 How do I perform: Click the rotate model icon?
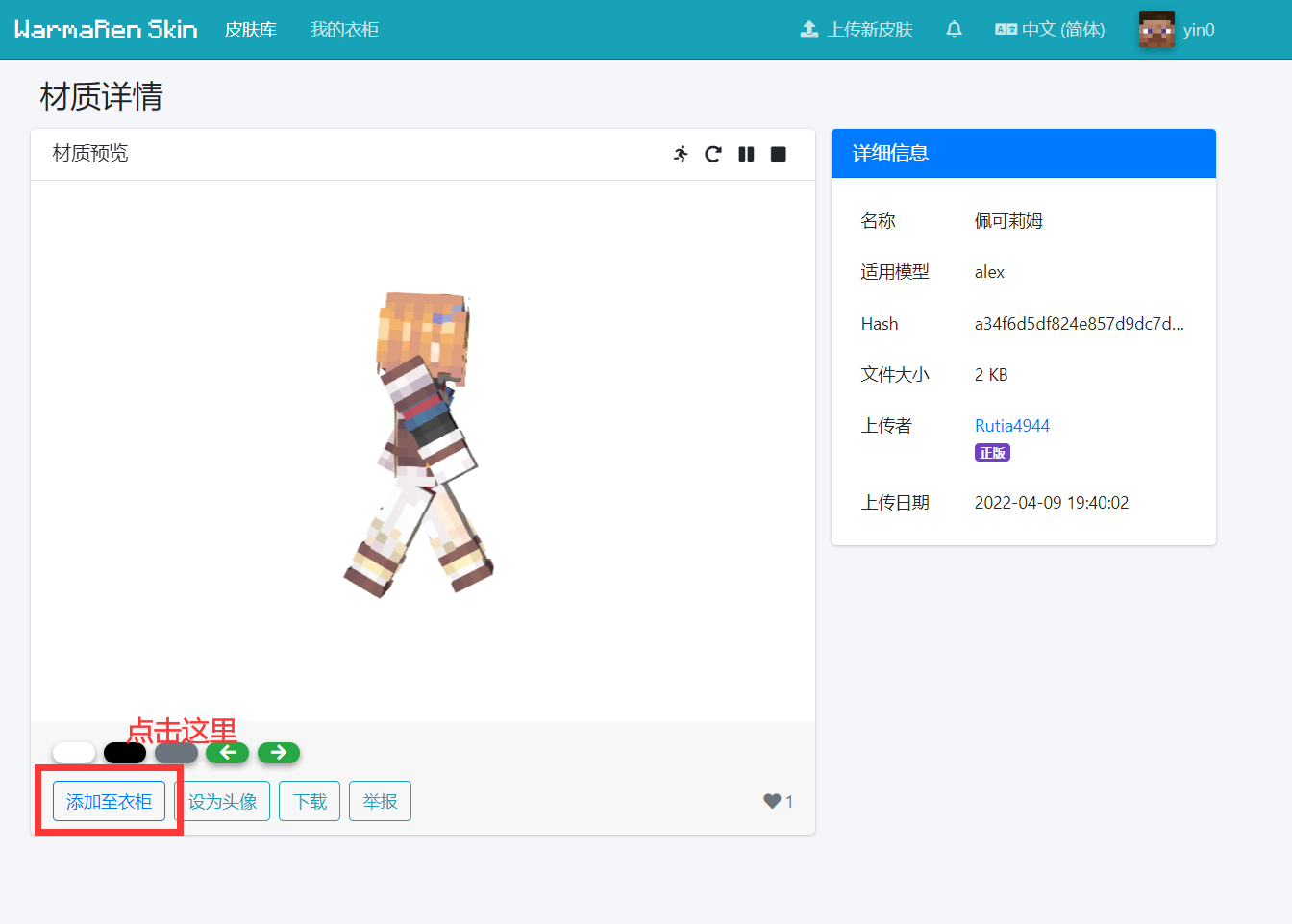tap(713, 154)
